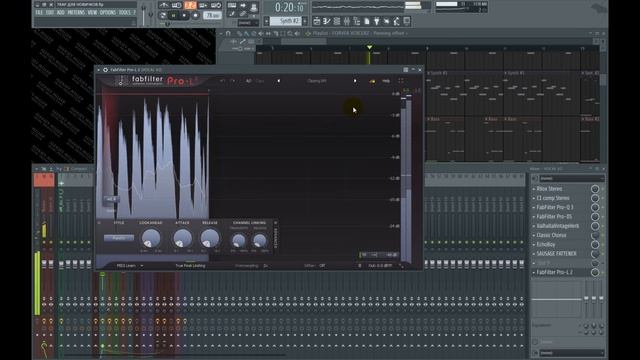Open the PATTERNS menu
640x360 pixels.
[76, 13]
